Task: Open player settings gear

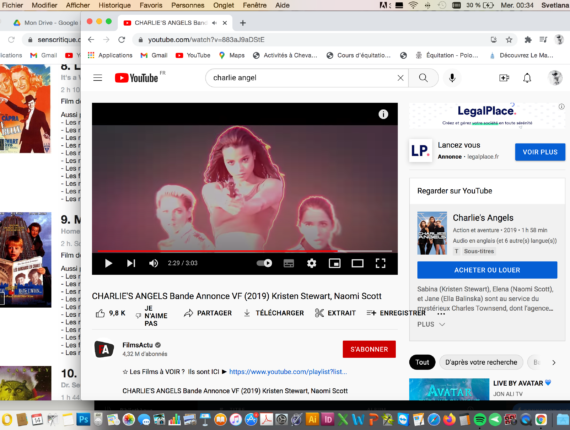Action: click(312, 263)
